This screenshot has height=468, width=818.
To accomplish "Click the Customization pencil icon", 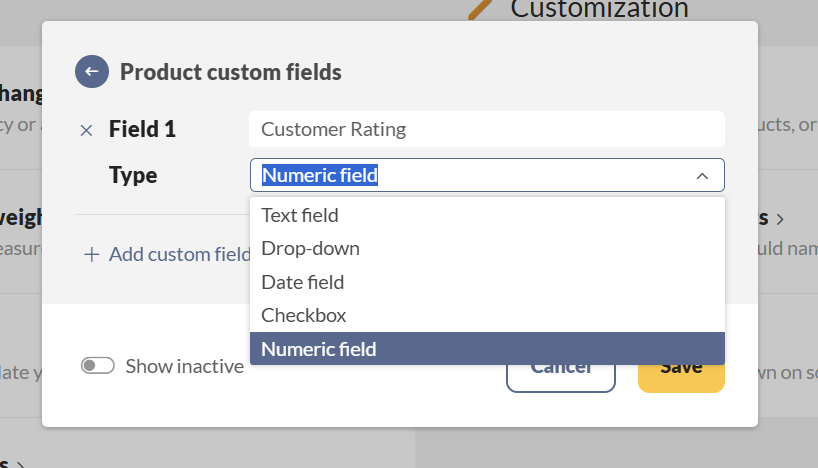I will [482, 10].
